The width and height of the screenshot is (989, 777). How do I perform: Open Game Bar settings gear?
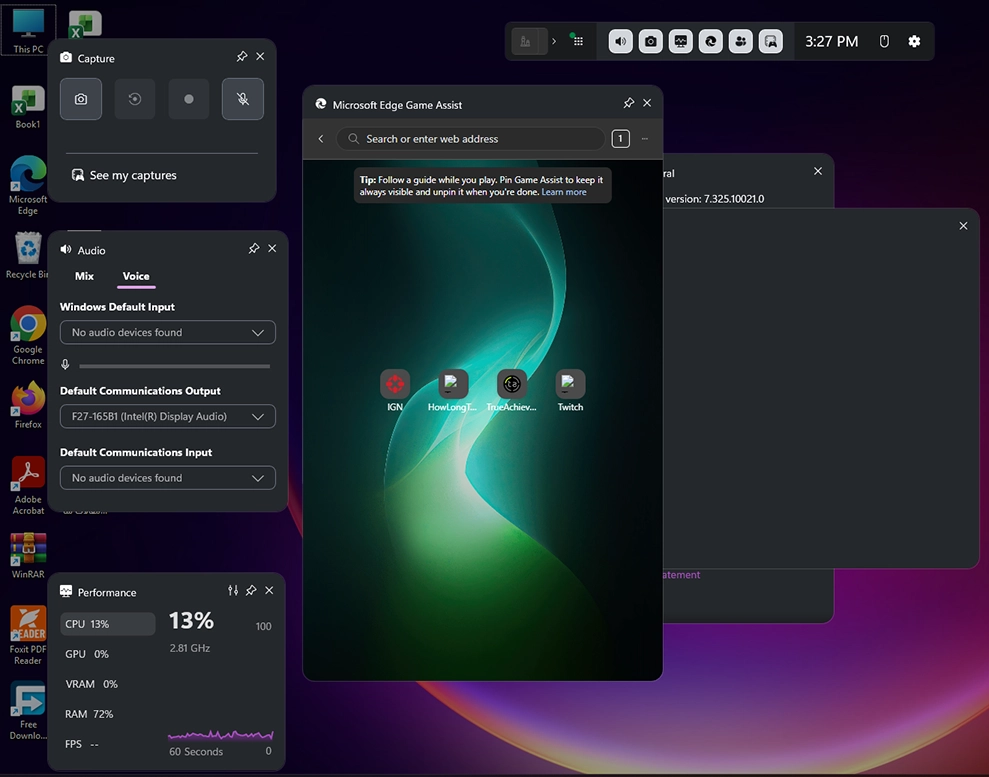pos(914,41)
